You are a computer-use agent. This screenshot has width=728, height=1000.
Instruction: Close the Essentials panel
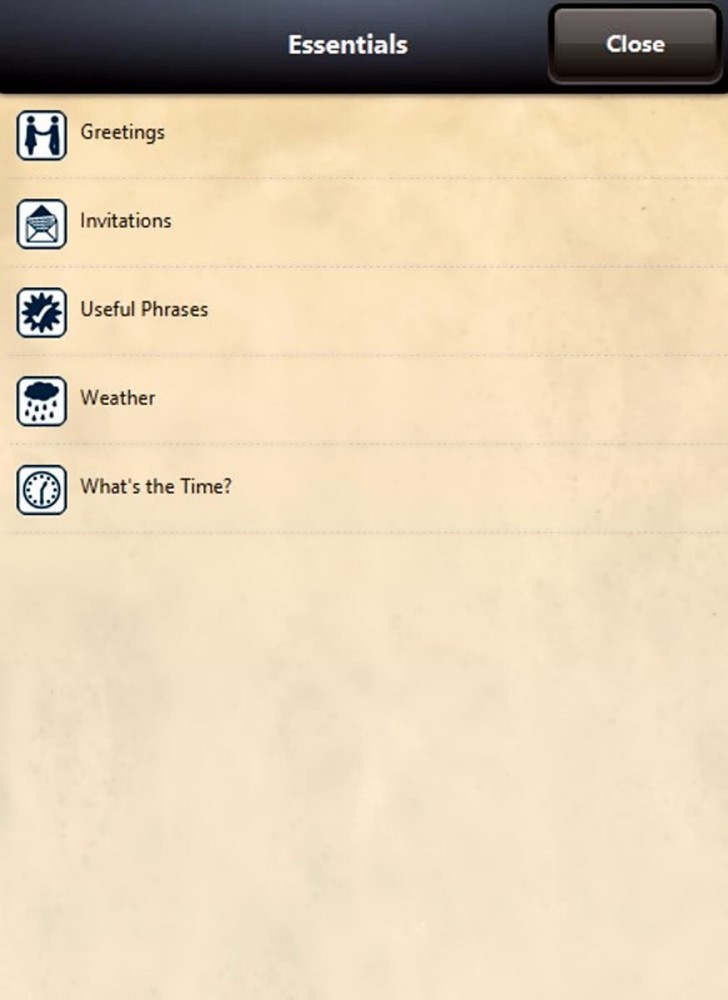[x=634, y=44]
